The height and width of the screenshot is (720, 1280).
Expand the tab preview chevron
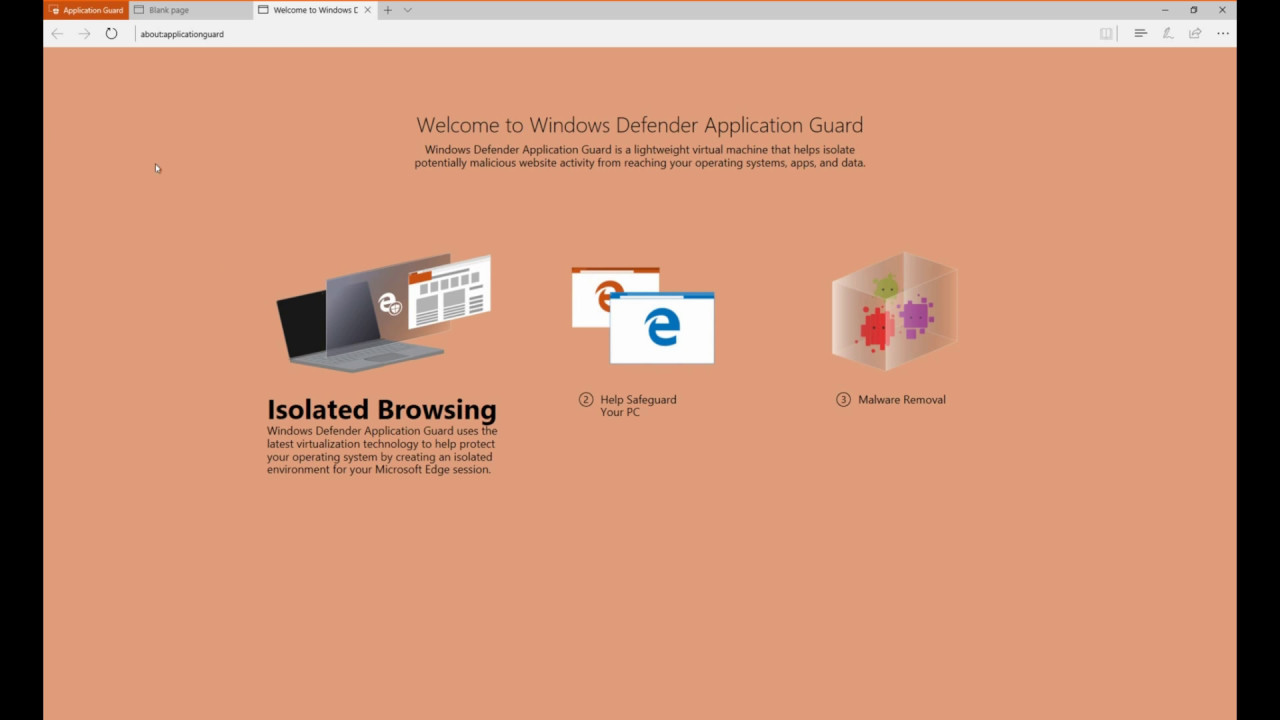(x=407, y=10)
